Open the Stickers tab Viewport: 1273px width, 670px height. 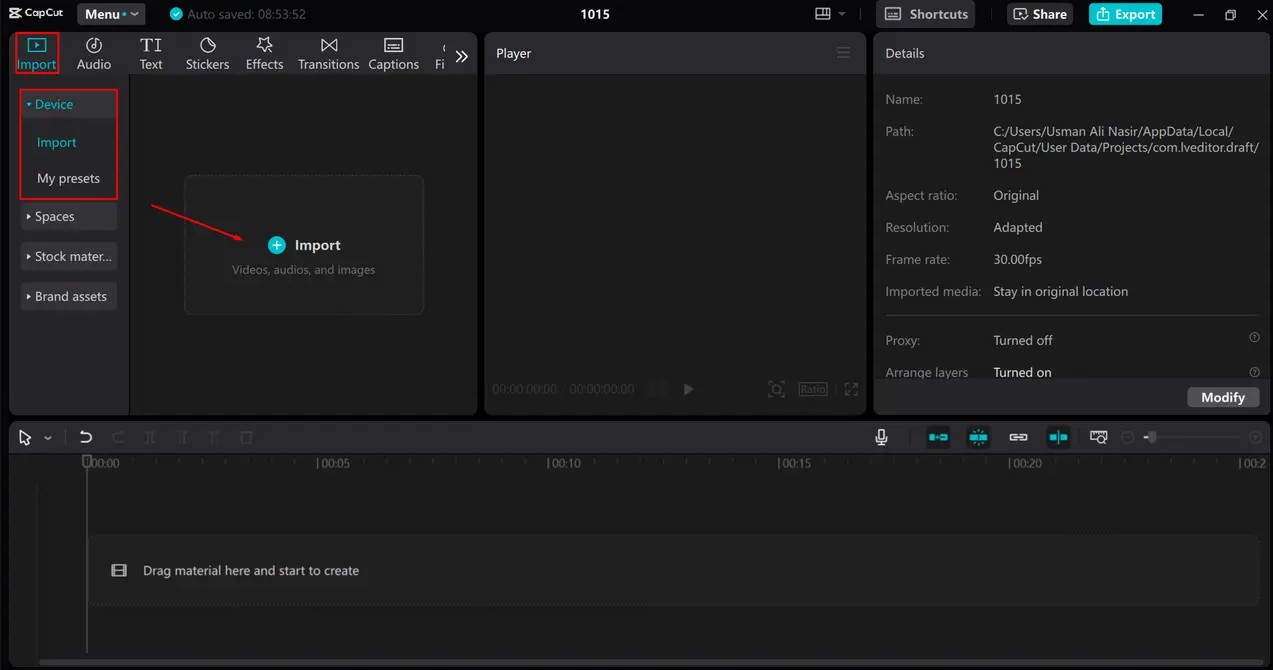pyautogui.click(x=208, y=54)
